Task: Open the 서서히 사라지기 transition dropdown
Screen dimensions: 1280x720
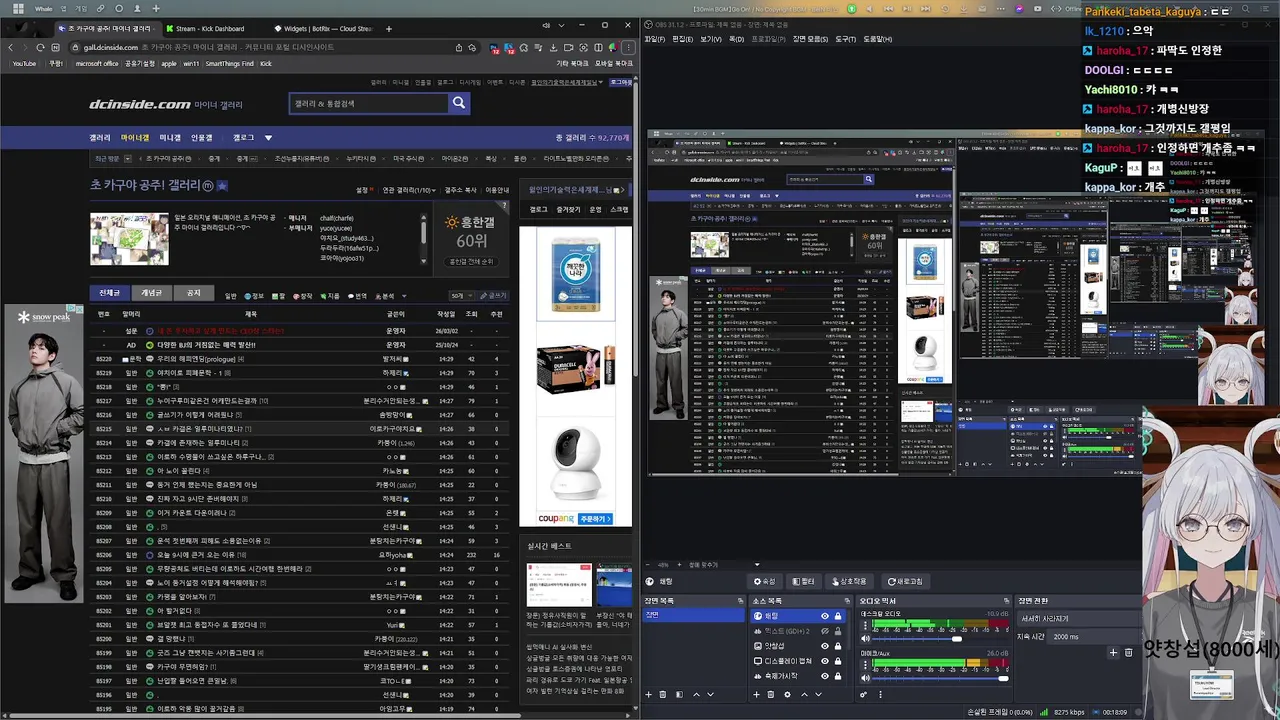Action: click(1078, 619)
